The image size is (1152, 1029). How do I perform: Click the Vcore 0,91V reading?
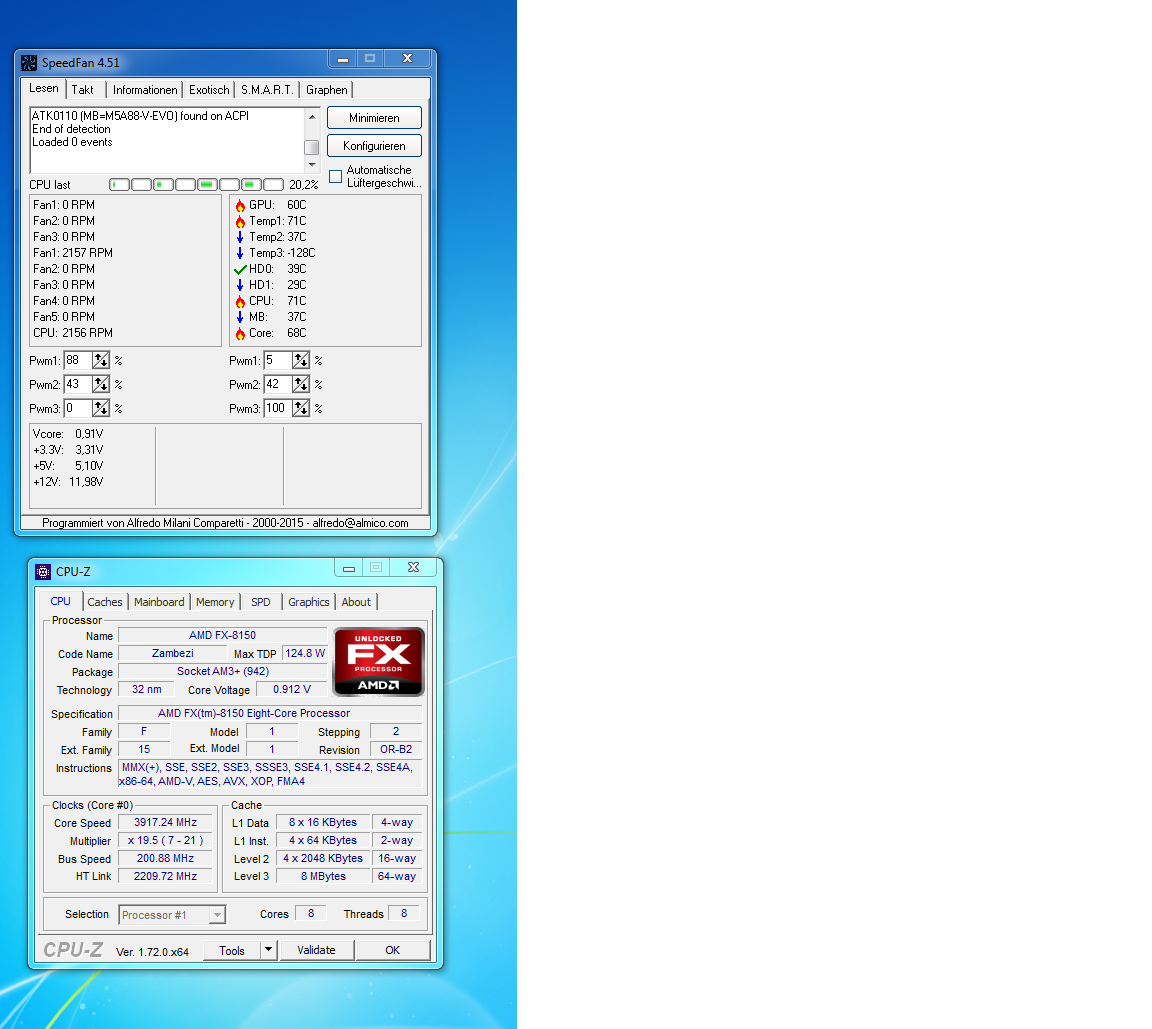point(68,434)
